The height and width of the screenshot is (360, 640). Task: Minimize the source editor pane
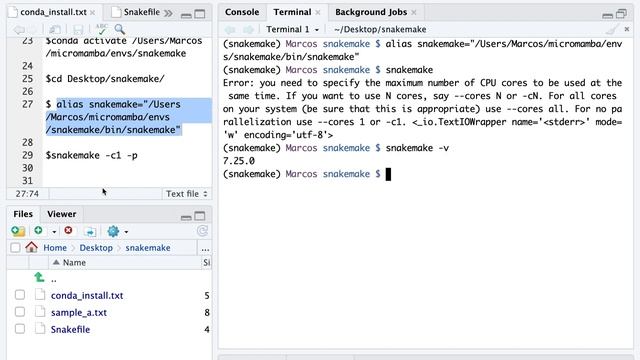tap(186, 15)
